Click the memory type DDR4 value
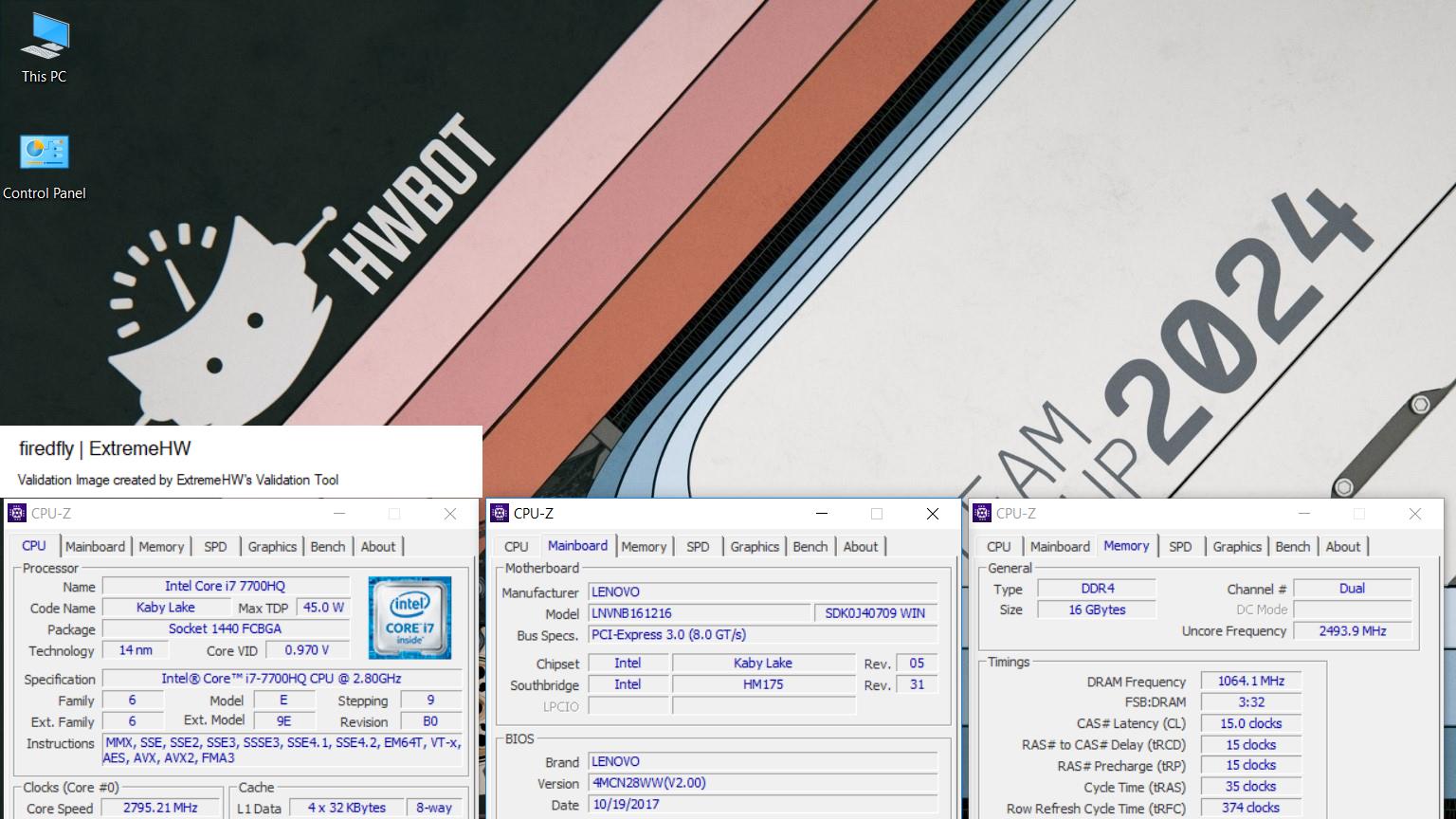This screenshot has width=1456, height=819. tap(1097, 589)
